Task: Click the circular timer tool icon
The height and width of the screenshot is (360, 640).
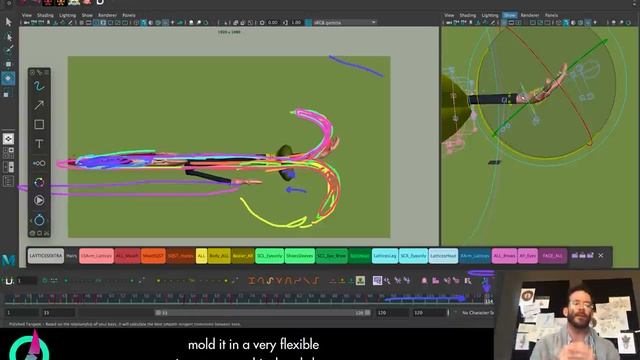Action: tap(39, 220)
